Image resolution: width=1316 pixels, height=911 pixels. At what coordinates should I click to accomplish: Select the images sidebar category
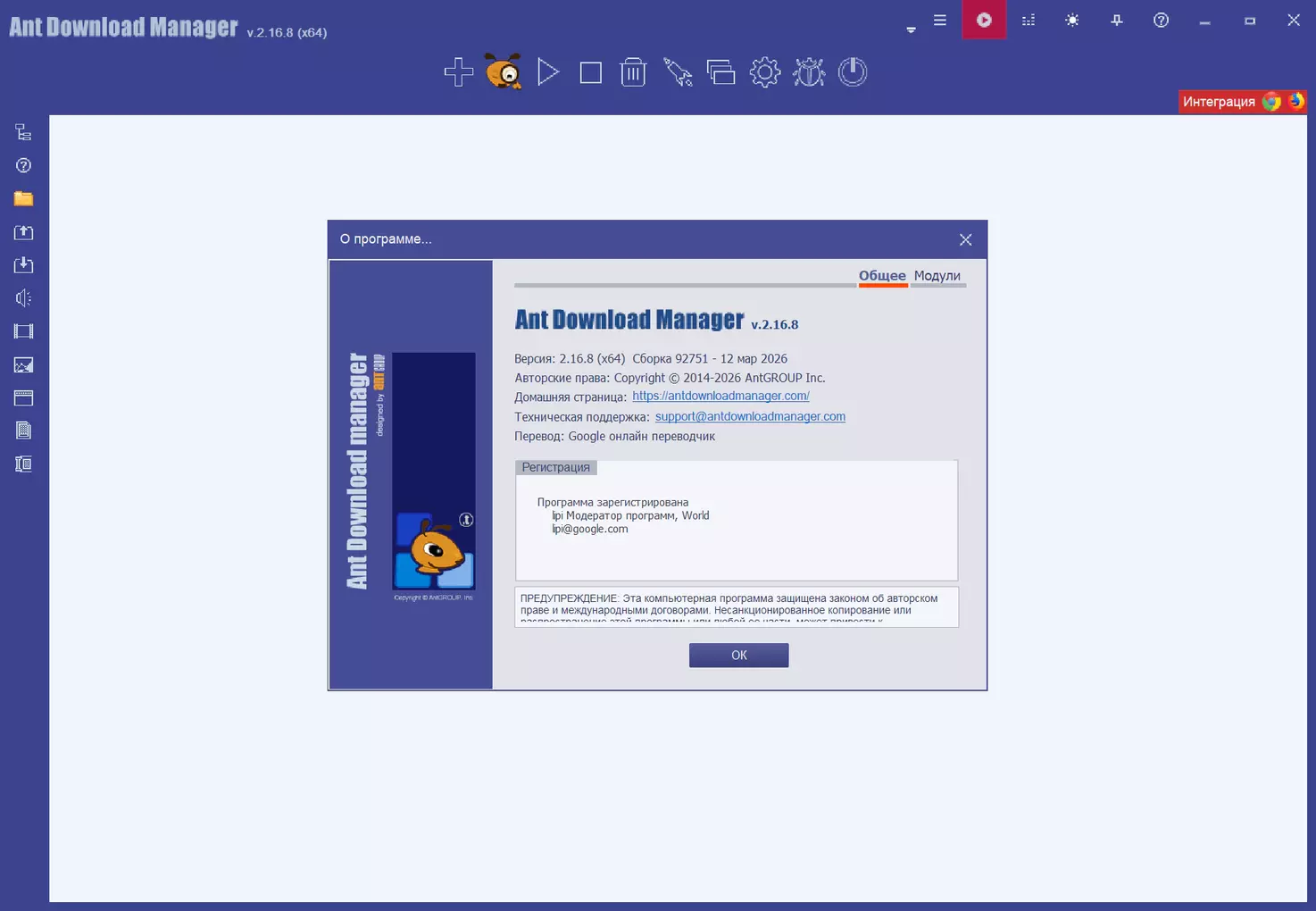pyautogui.click(x=23, y=364)
